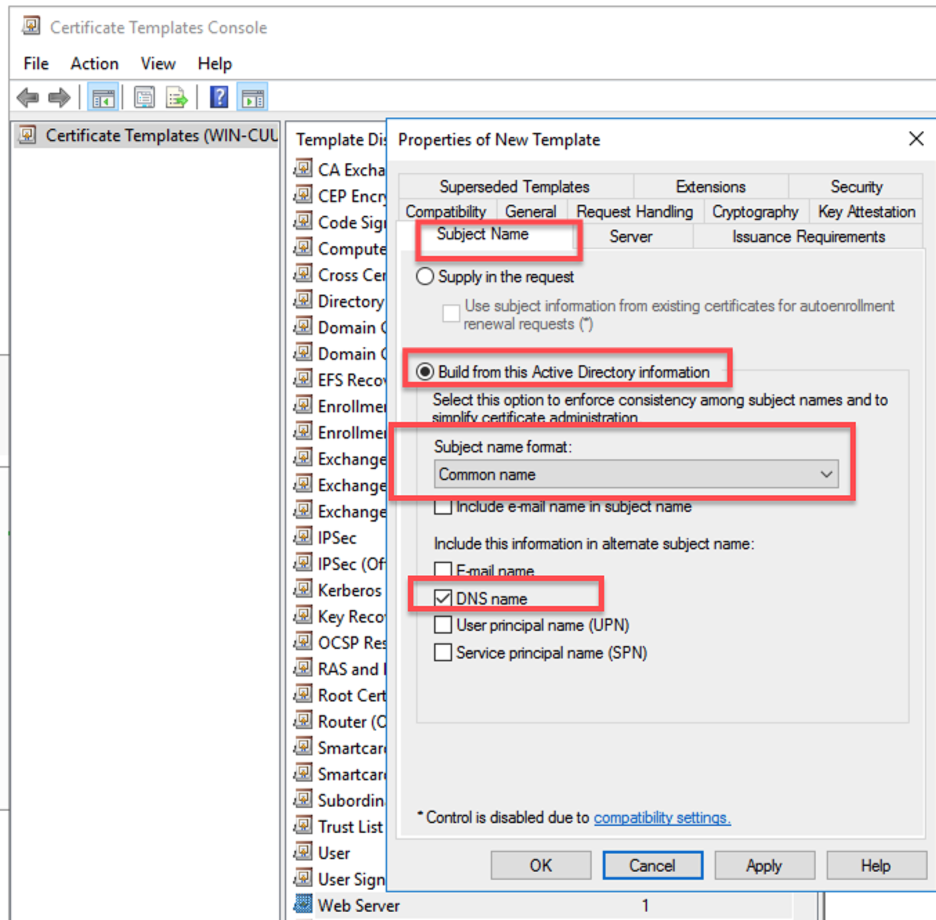Click the Export List toolbar icon
This screenshot has height=920, width=936.
click(x=177, y=96)
